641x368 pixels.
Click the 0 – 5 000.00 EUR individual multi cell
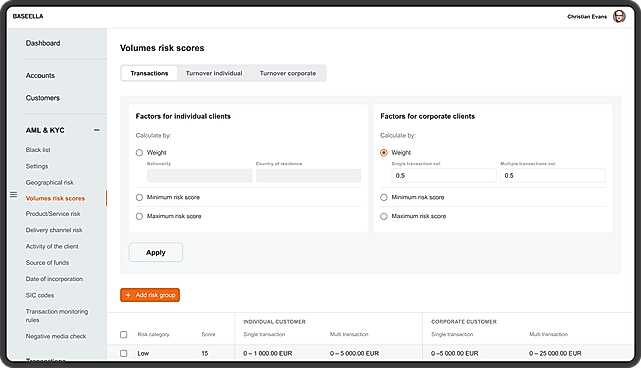click(x=354, y=353)
